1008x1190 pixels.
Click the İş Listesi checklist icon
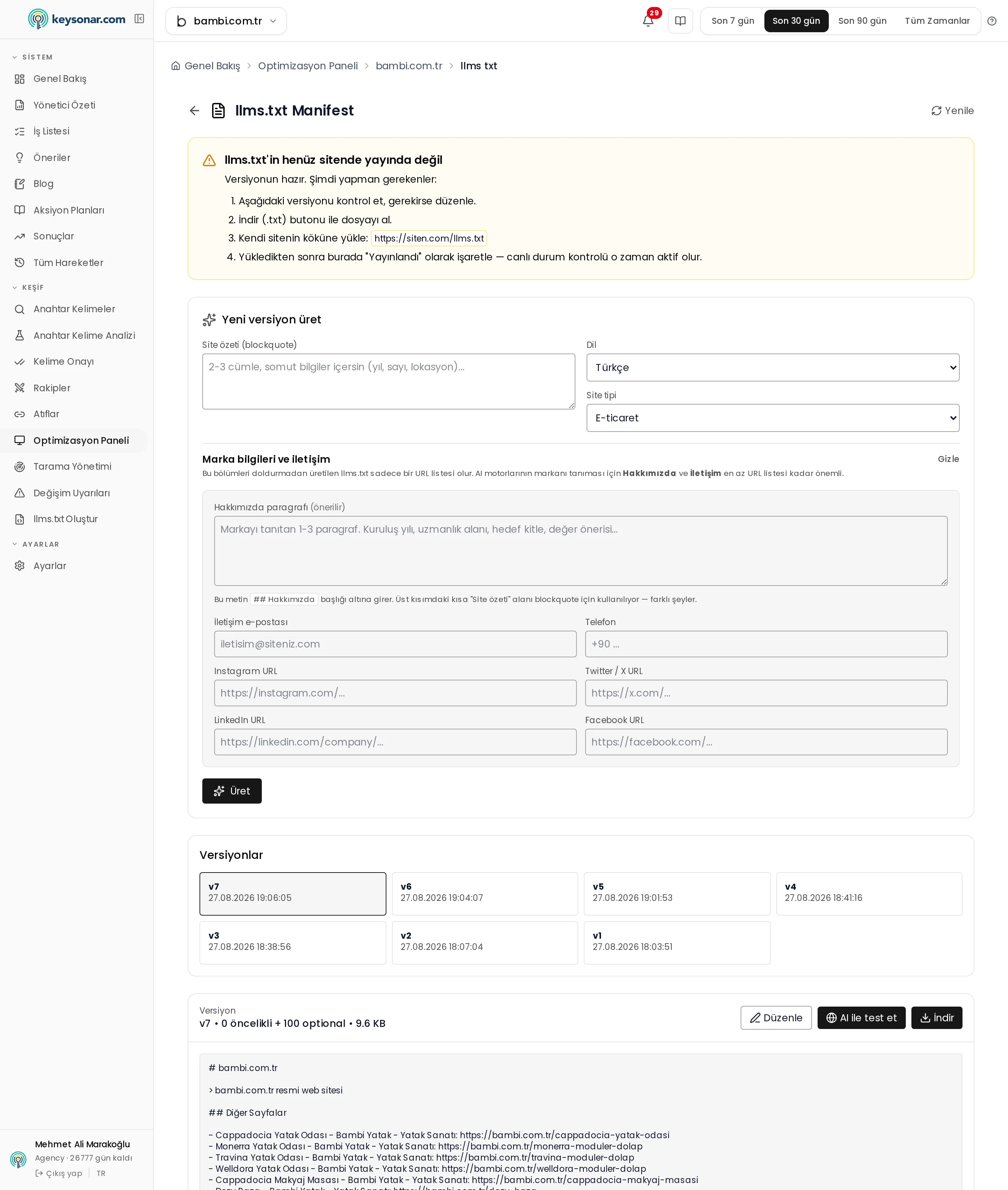click(x=20, y=131)
